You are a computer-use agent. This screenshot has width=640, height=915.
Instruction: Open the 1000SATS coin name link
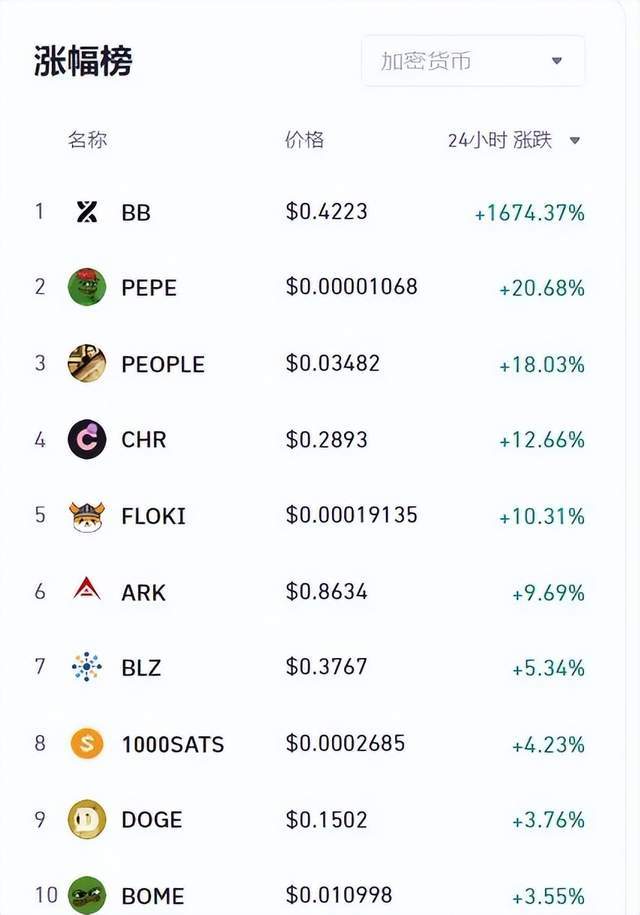(173, 744)
